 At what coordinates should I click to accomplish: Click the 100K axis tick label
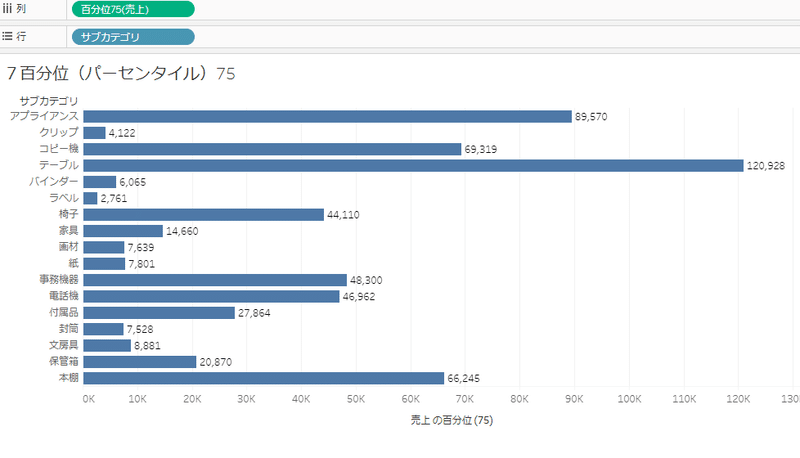pyautogui.click(x=629, y=399)
